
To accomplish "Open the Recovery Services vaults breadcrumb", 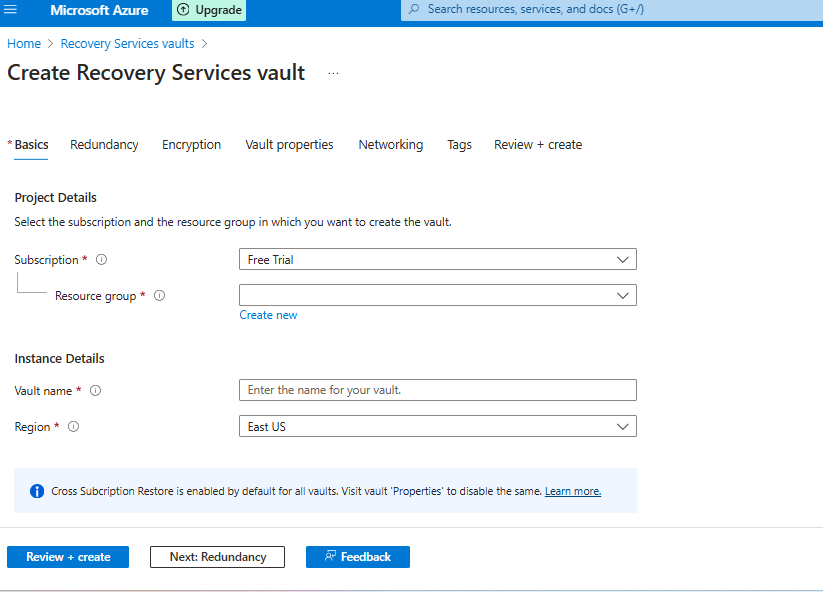I will (x=127, y=44).
